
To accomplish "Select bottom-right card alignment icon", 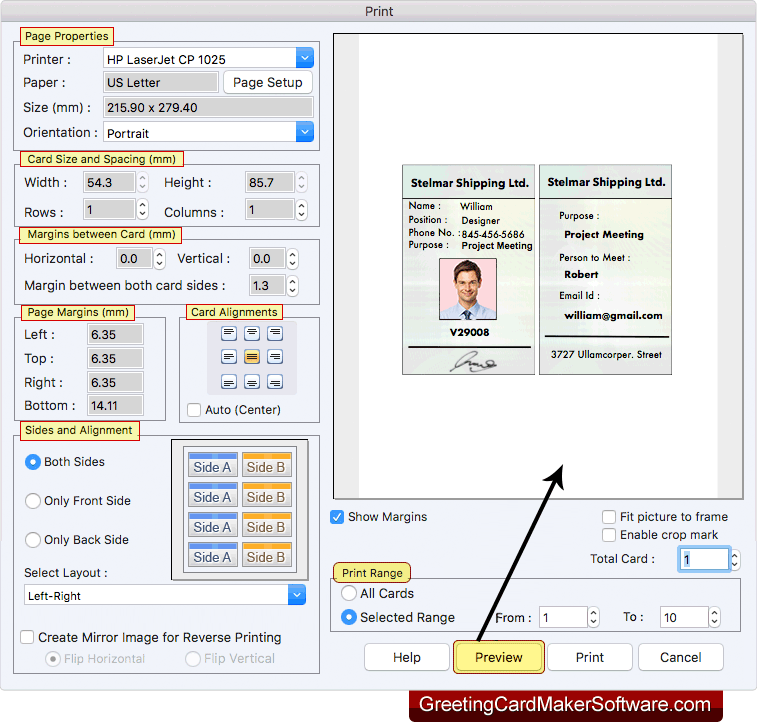I will pyautogui.click(x=275, y=382).
